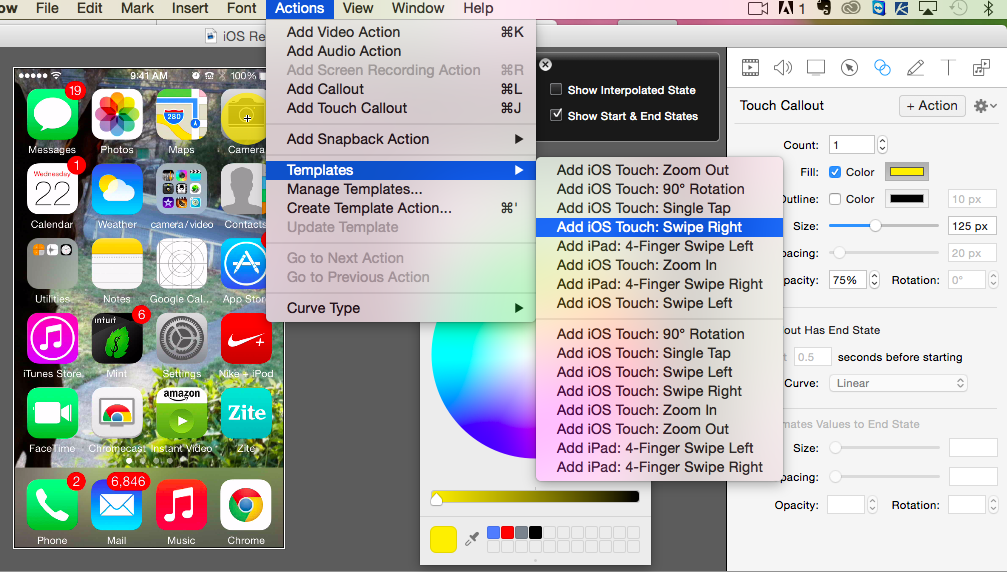Click the brightness slider under color wheel
Image resolution: width=1007 pixels, height=572 pixels.
535,496
